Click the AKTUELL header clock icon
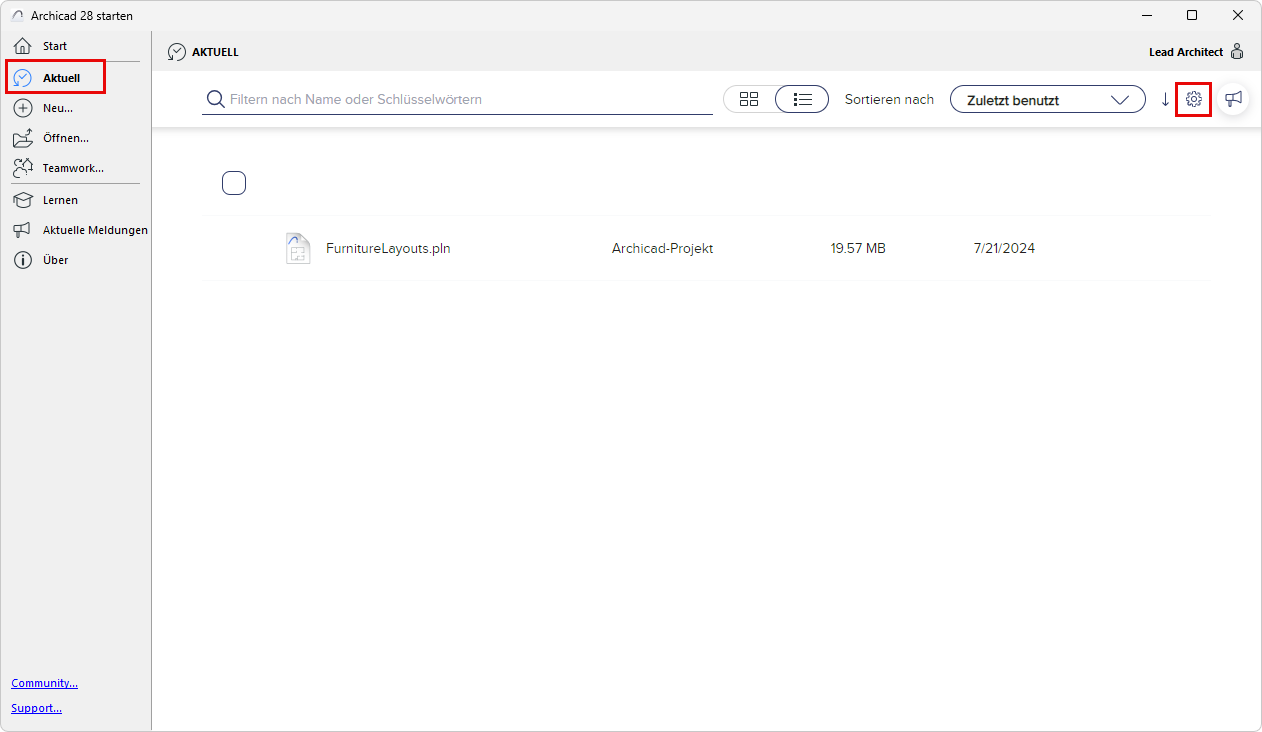Viewport: 1262px width, 732px height. 177,52
